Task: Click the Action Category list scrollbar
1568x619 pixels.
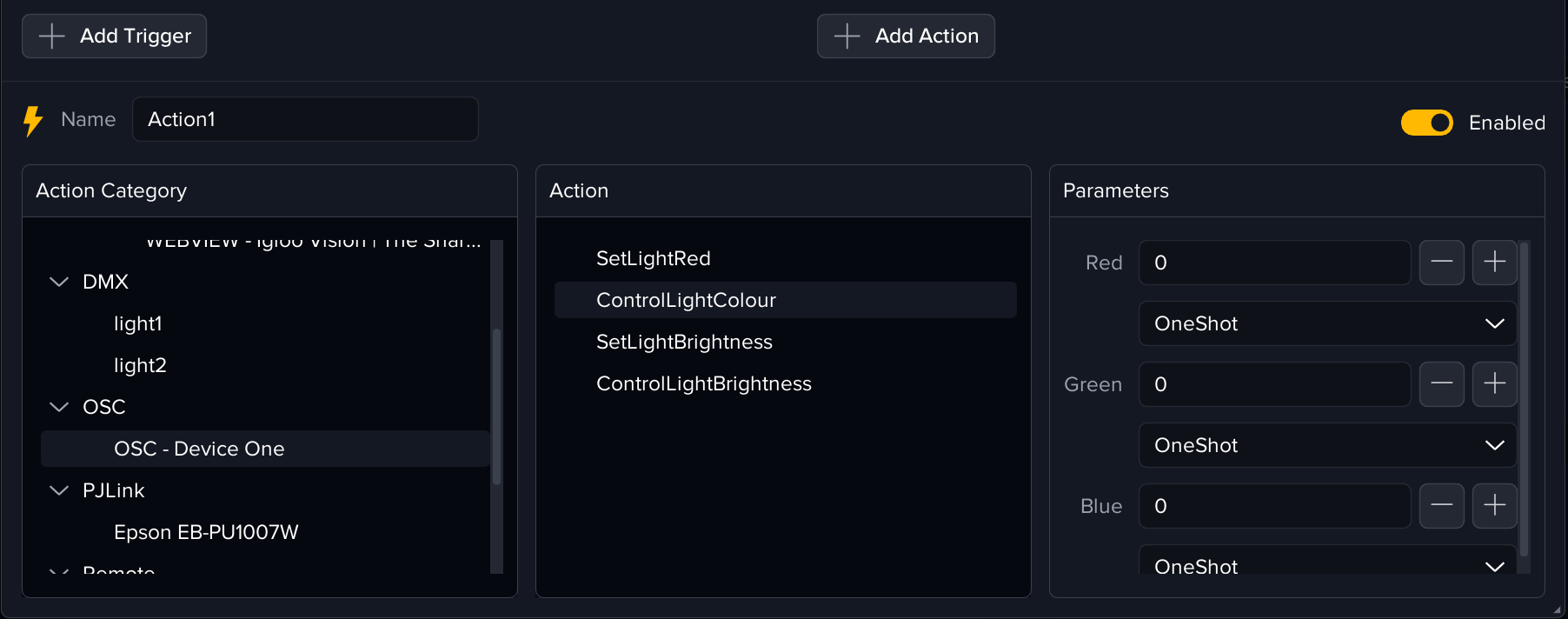Action: 496,404
